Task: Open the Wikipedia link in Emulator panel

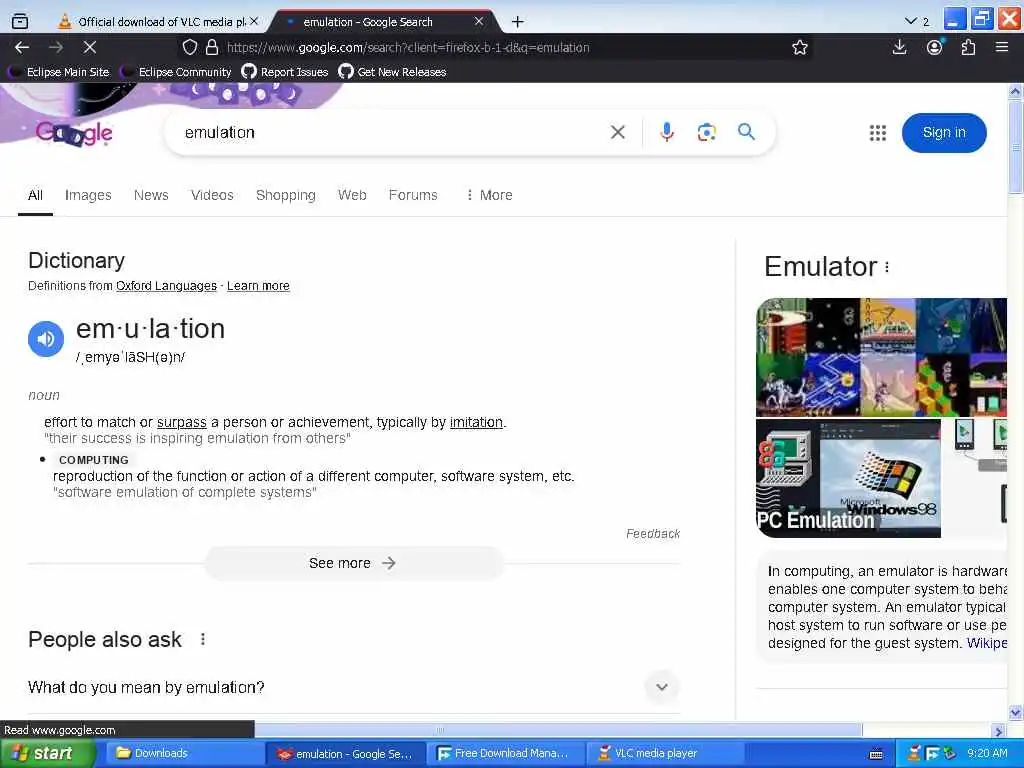Action: pos(987,643)
